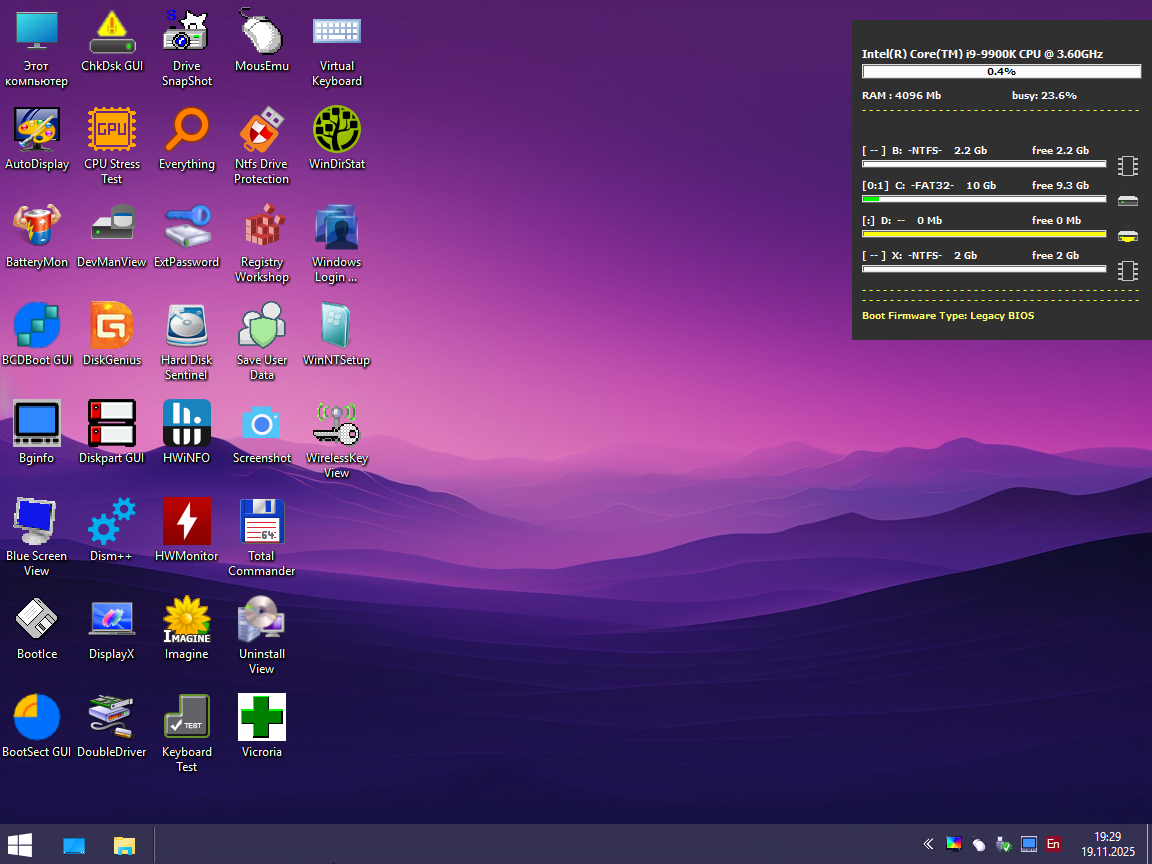1152x864 pixels.
Task: Open the Everything search icon
Action: click(187, 130)
